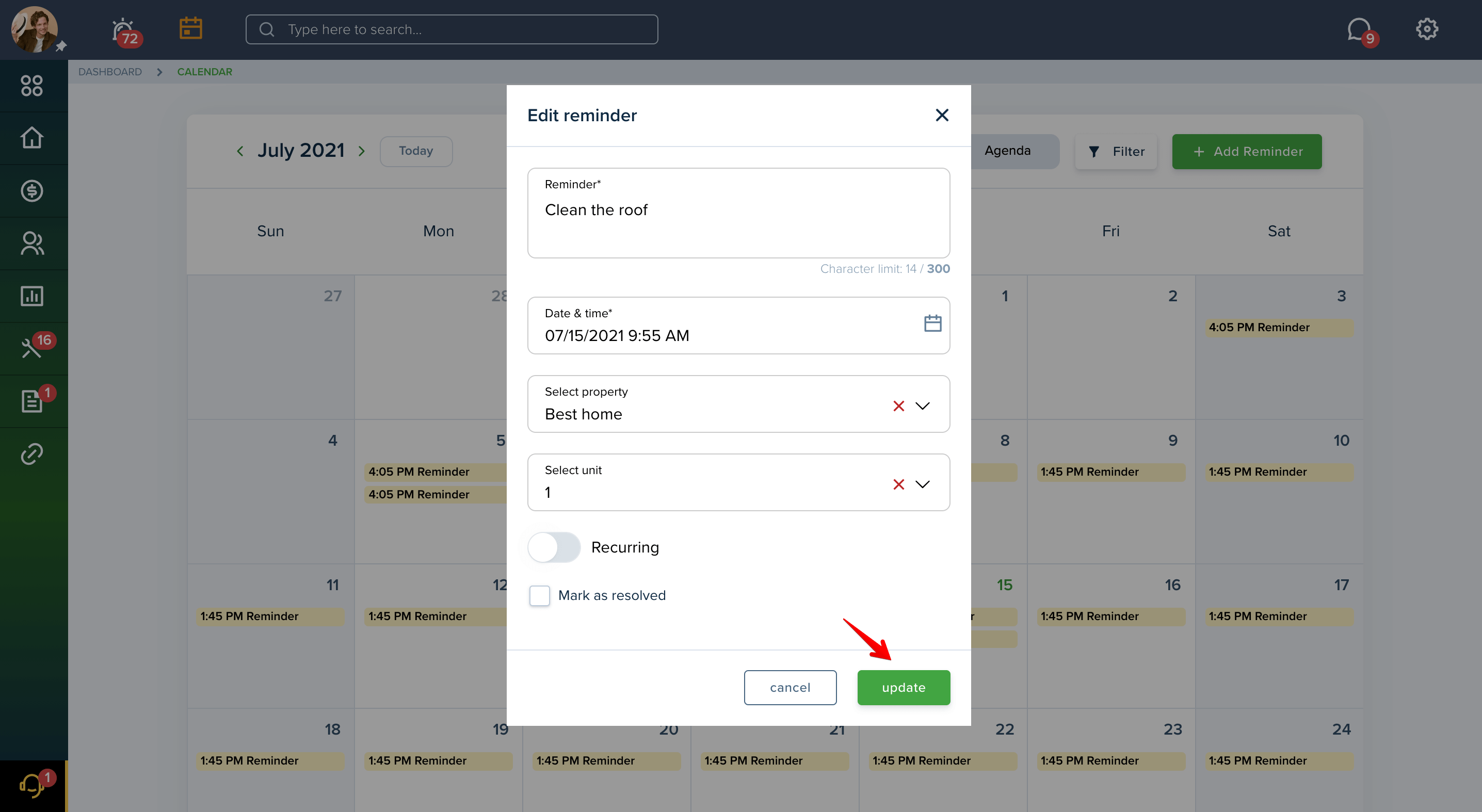
Task: Open the tenants people icon in the sidebar
Action: point(31,243)
